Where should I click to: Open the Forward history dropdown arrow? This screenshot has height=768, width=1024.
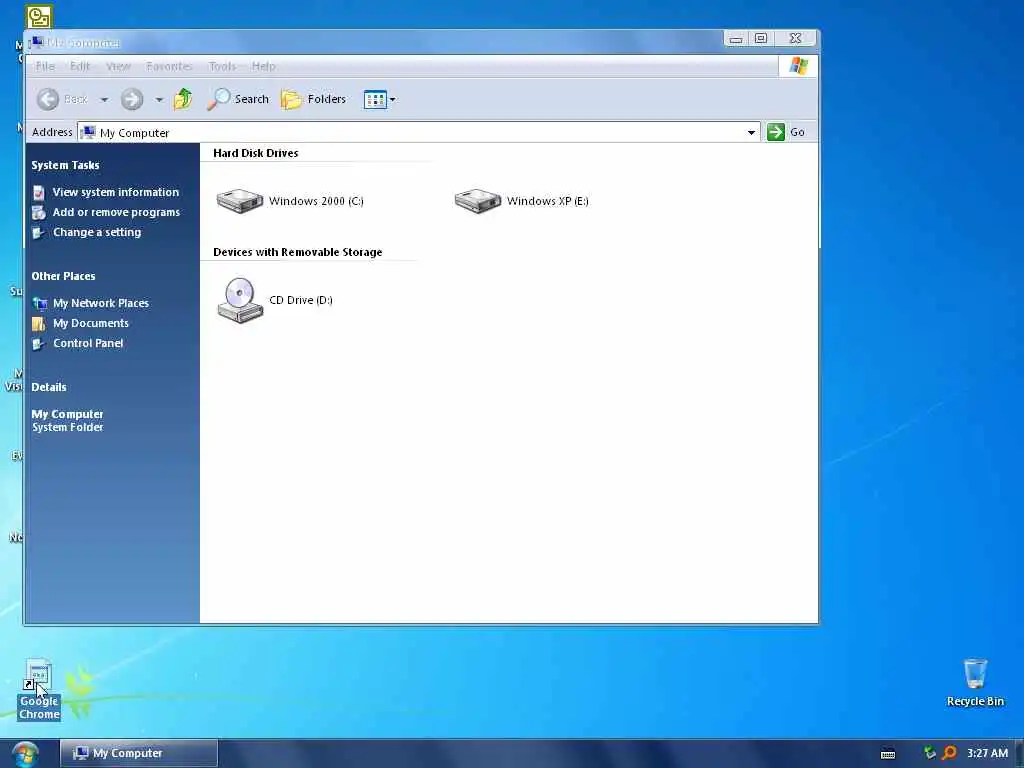click(x=159, y=100)
